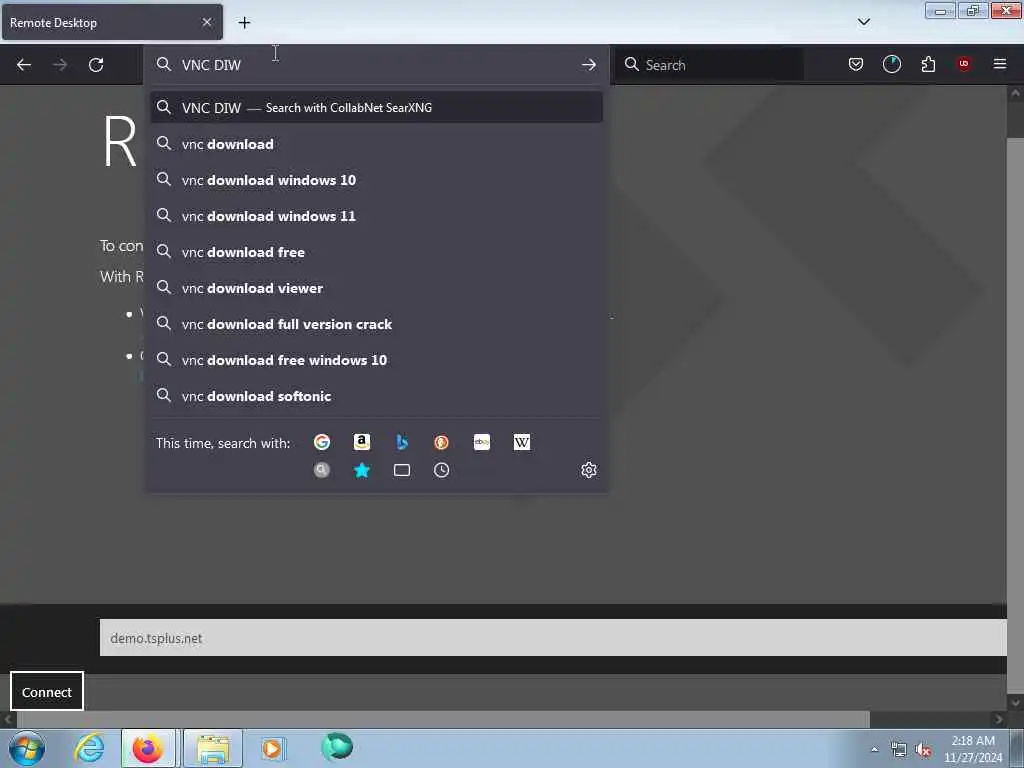The height and width of the screenshot is (768, 1024).
Task: Focus the toolbar Search box
Action: coord(709,64)
